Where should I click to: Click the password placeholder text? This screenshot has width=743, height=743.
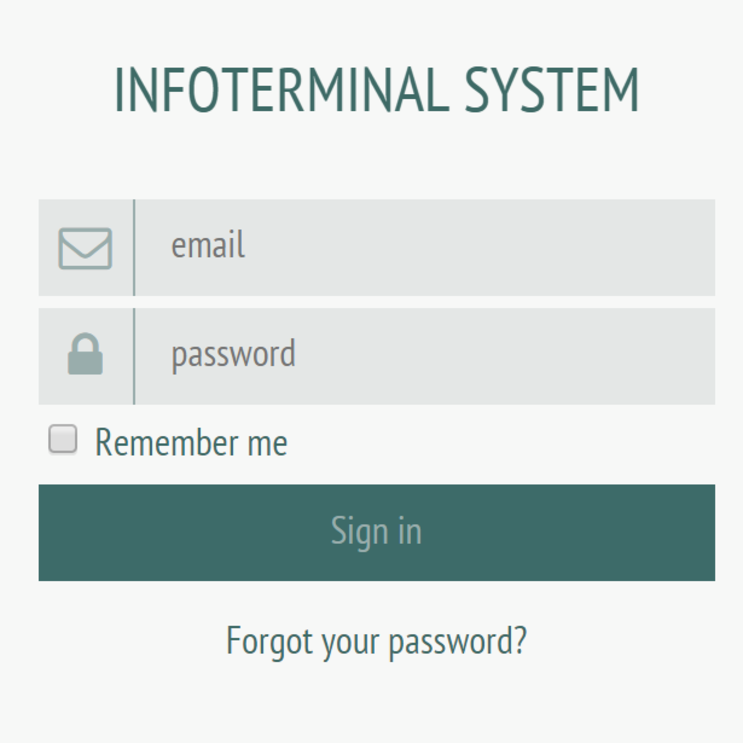(x=233, y=355)
